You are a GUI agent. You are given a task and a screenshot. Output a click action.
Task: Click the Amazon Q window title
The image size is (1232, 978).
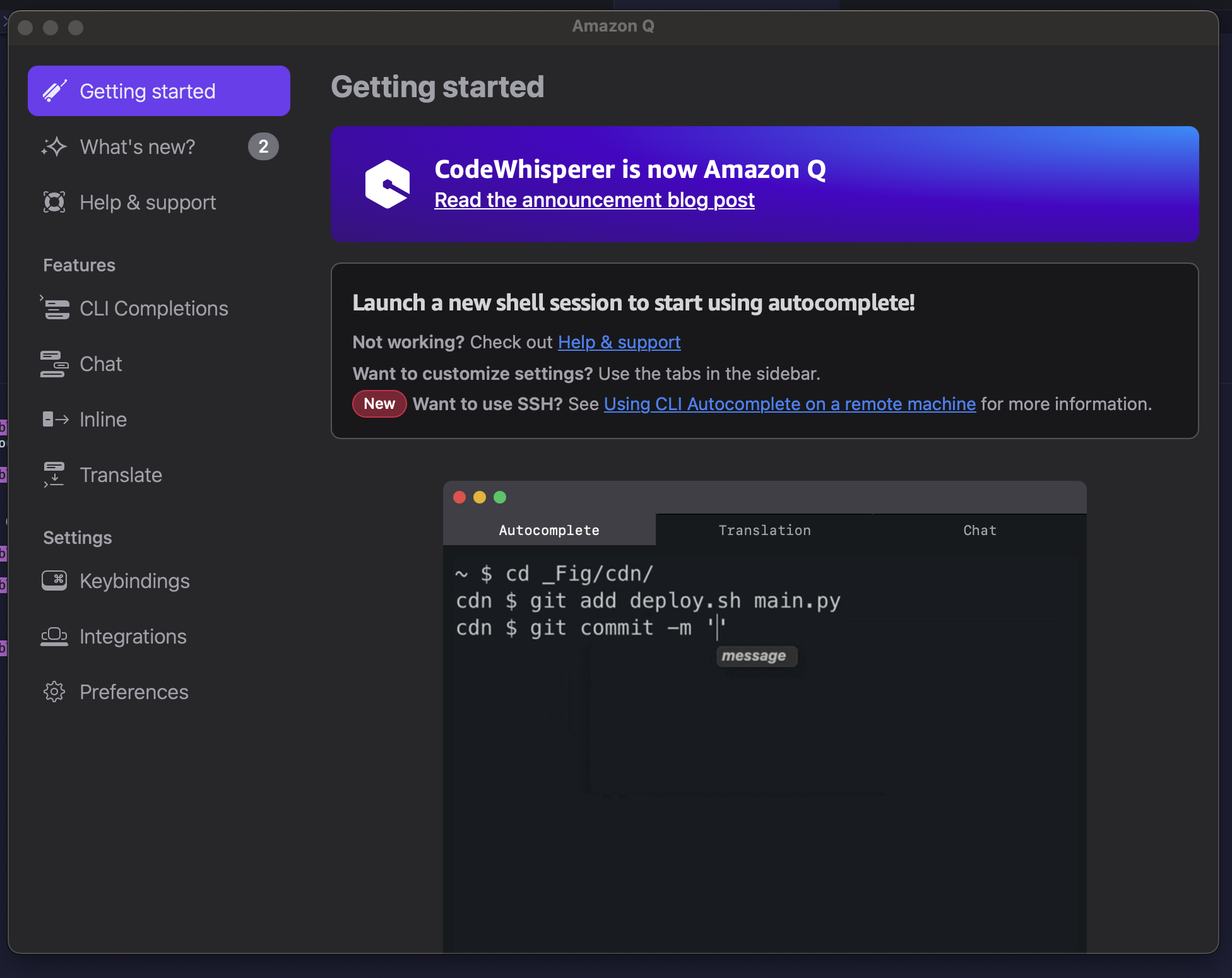(x=613, y=26)
